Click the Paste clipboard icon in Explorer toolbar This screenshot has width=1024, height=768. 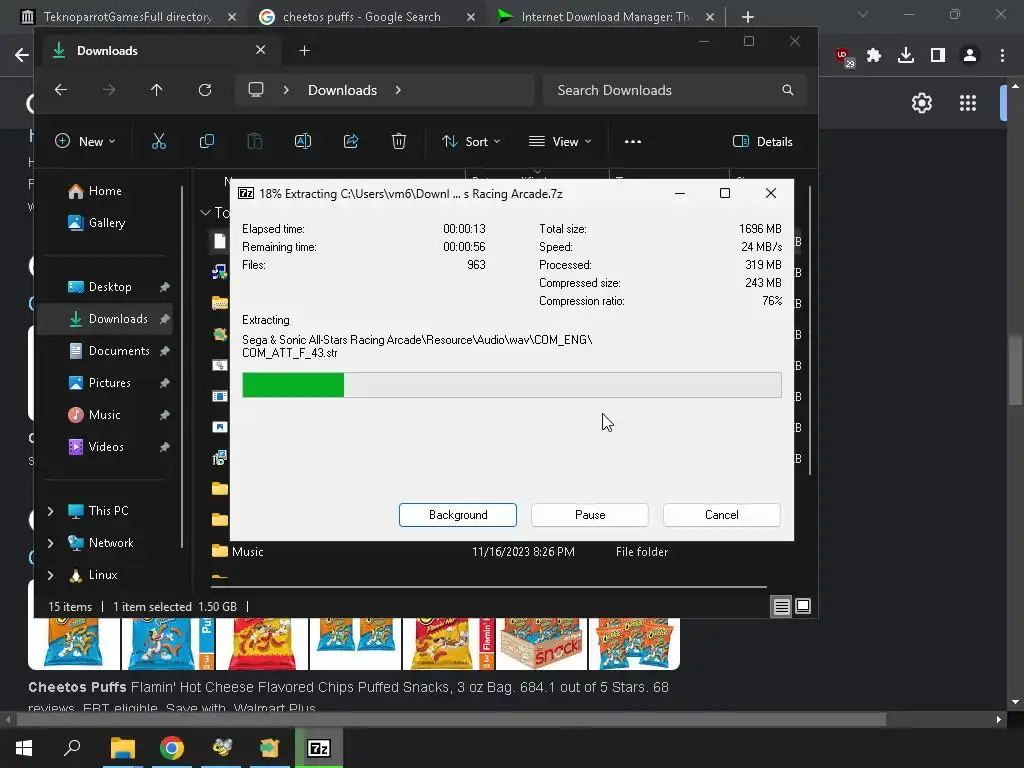pyautogui.click(x=255, y=142)
